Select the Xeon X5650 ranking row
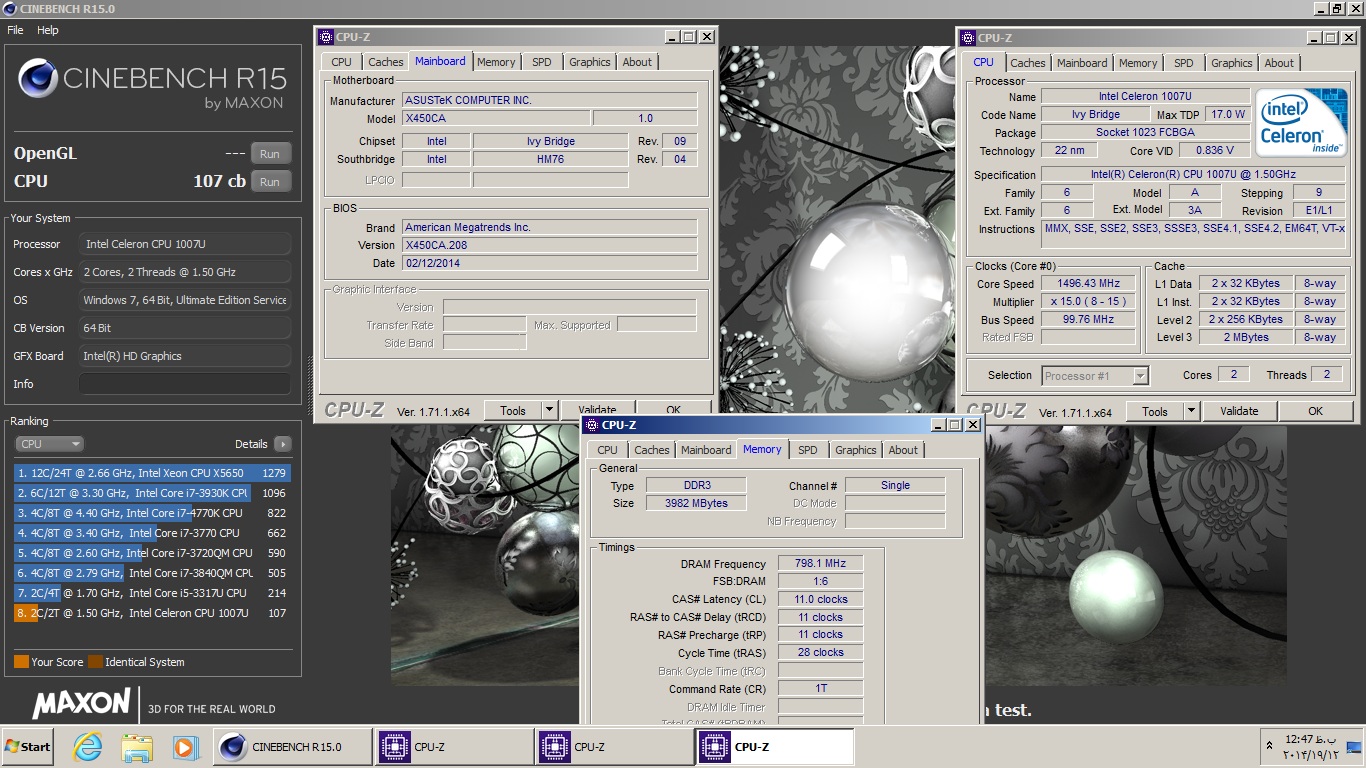1366x768 pixels. tap(151, 473)
